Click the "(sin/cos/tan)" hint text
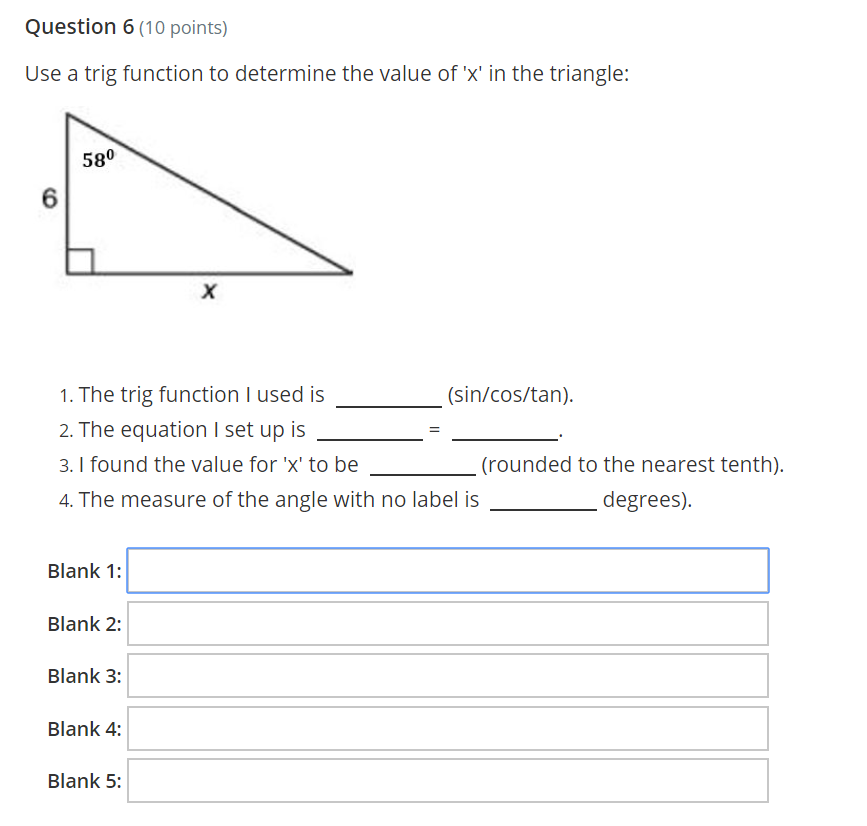The image size is (867, 826). (510, 395)
